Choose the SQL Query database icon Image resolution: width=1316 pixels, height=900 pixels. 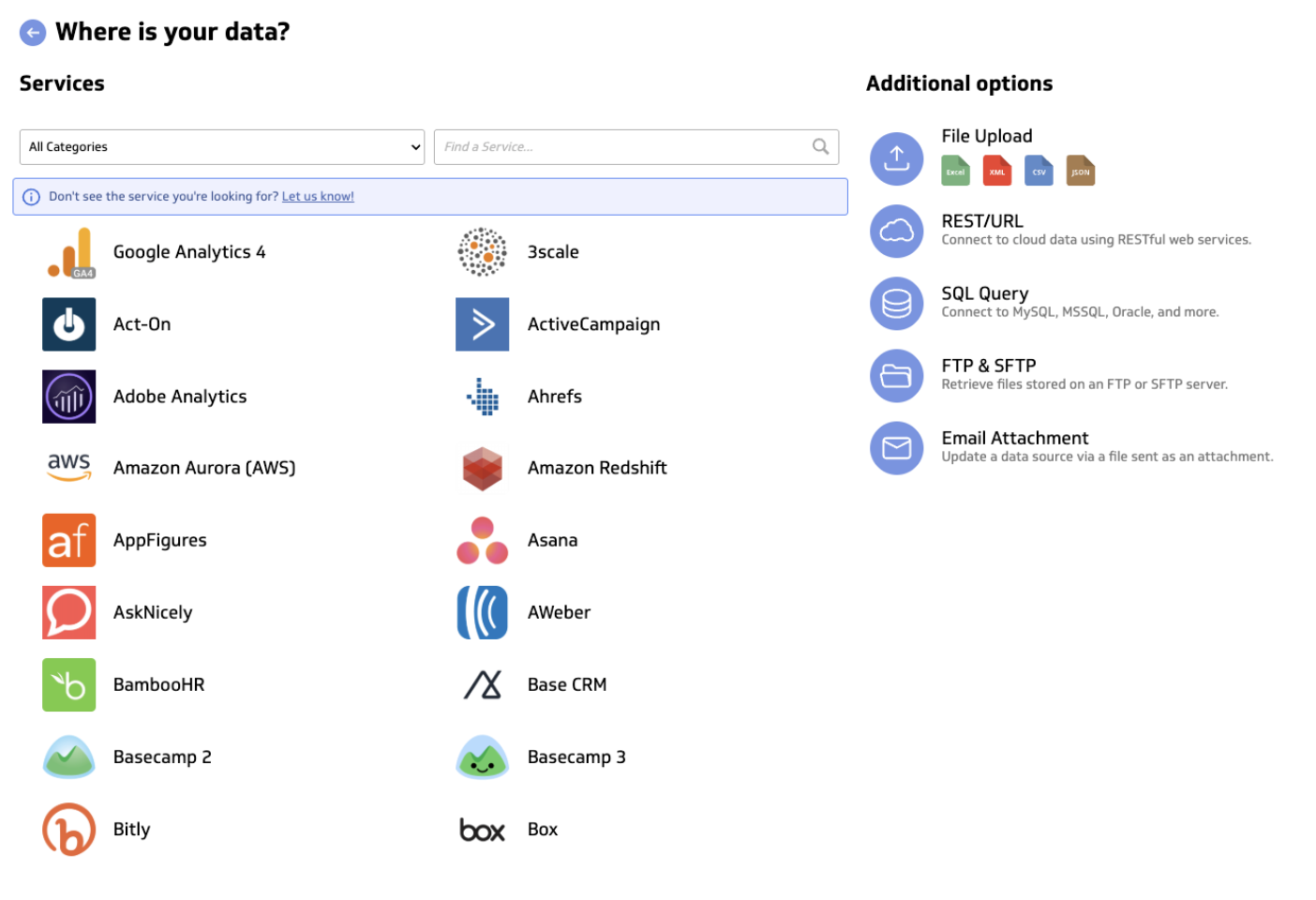pos(896,304)
